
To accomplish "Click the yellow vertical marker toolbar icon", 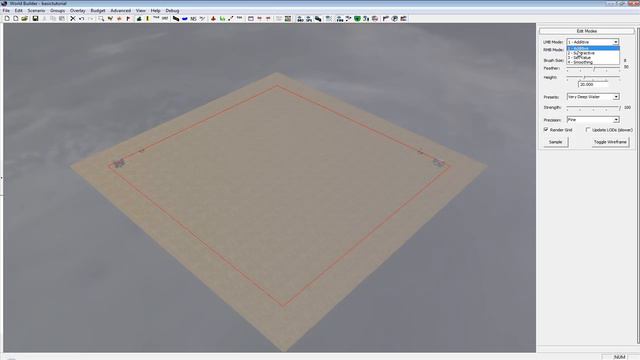I will 148,19.
